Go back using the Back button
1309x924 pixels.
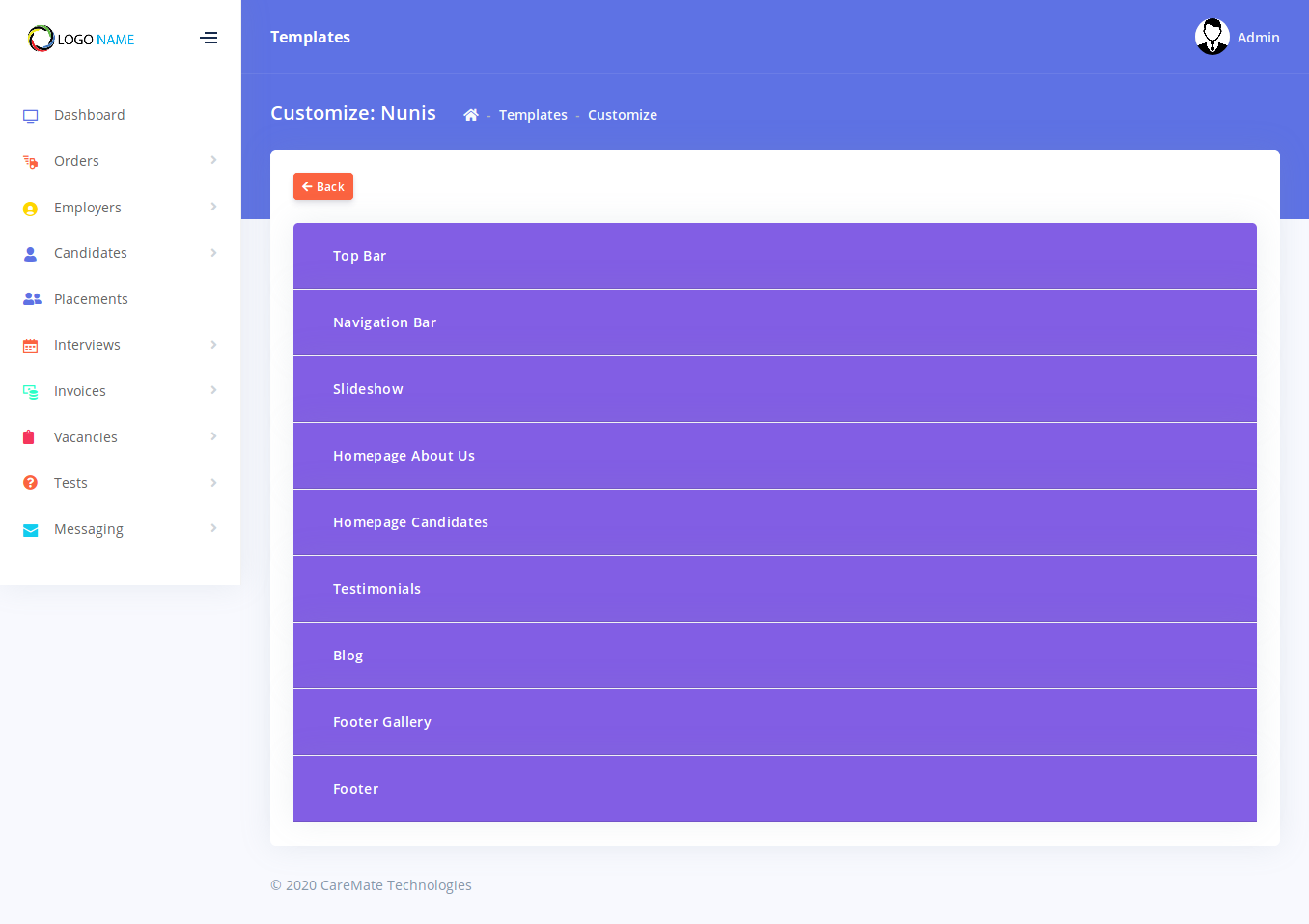[x=323, y=186]
